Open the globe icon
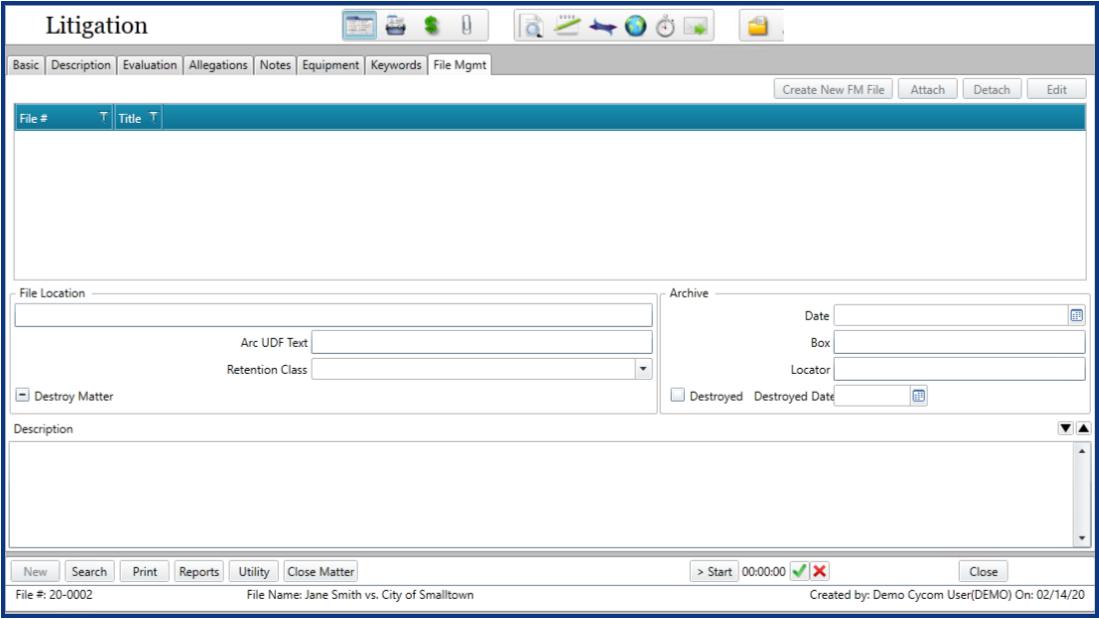 point(636,27)
